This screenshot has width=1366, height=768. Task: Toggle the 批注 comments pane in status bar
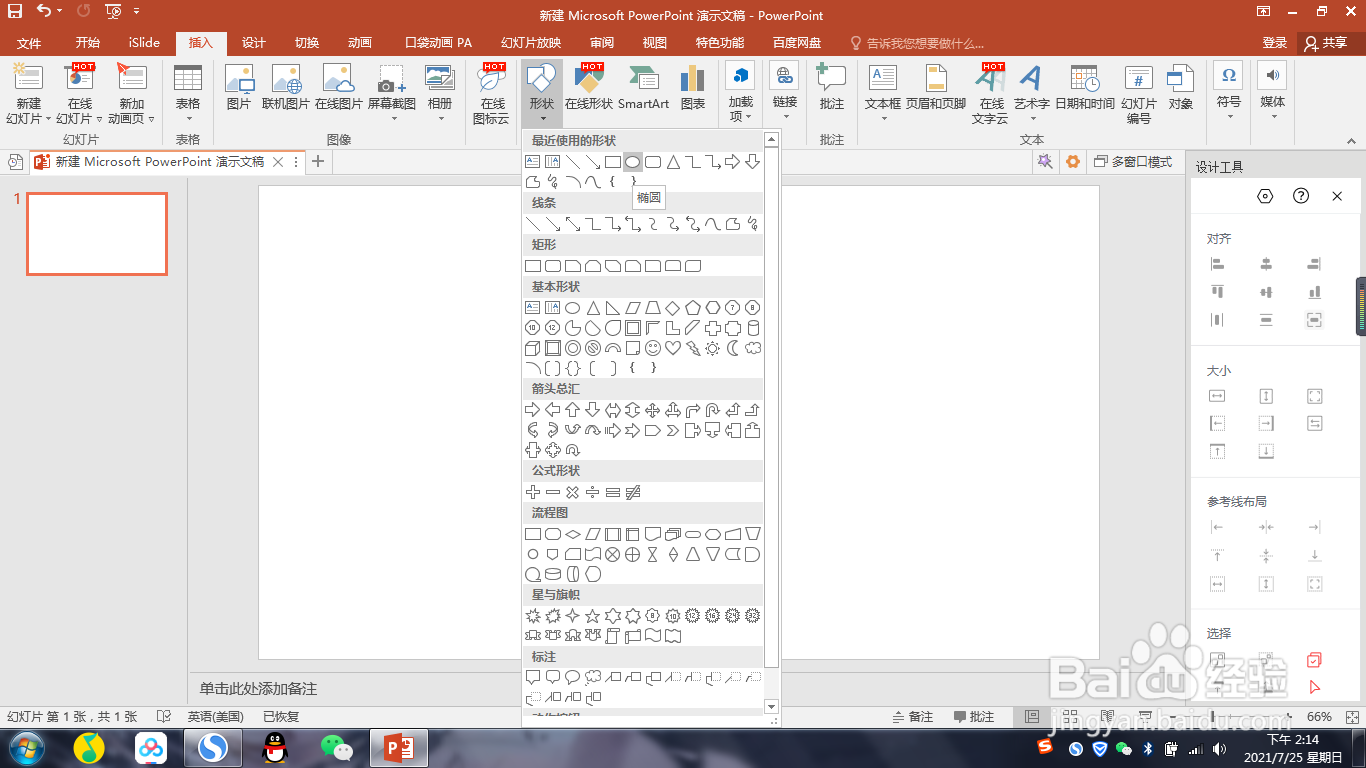coord(974,717)
